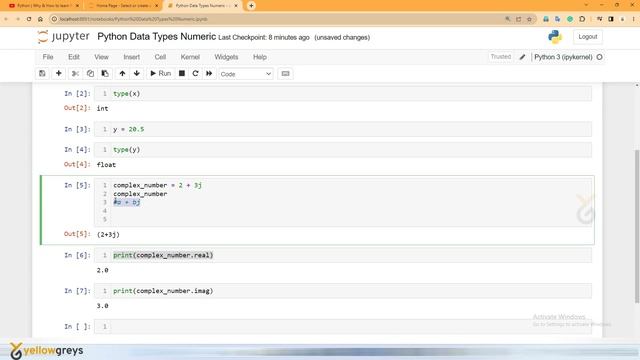
Task: Open the Insert menu
Action: (x=131, y=57)
